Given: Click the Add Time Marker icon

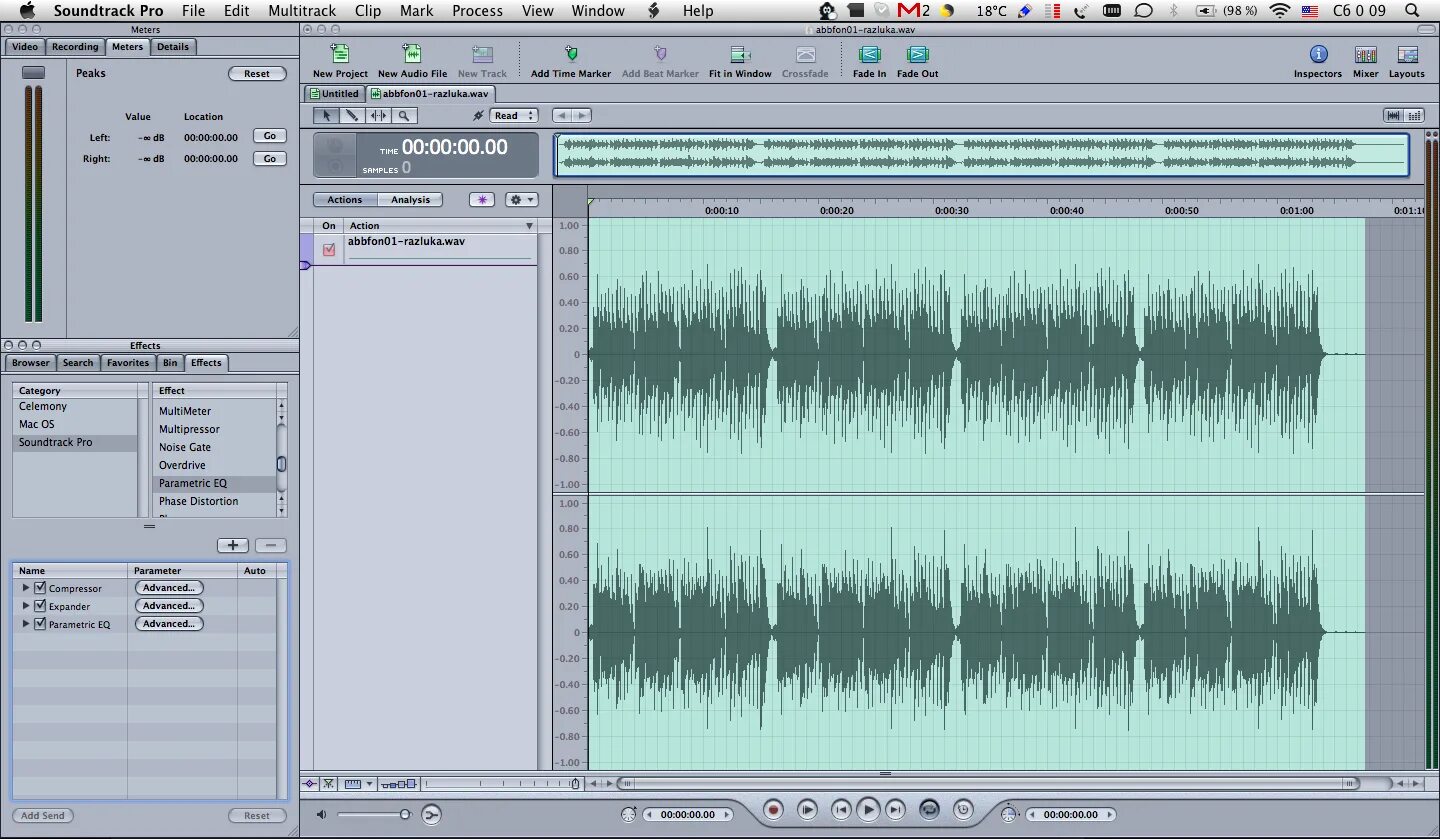Looking at the screenshot, I should point(571,54).
